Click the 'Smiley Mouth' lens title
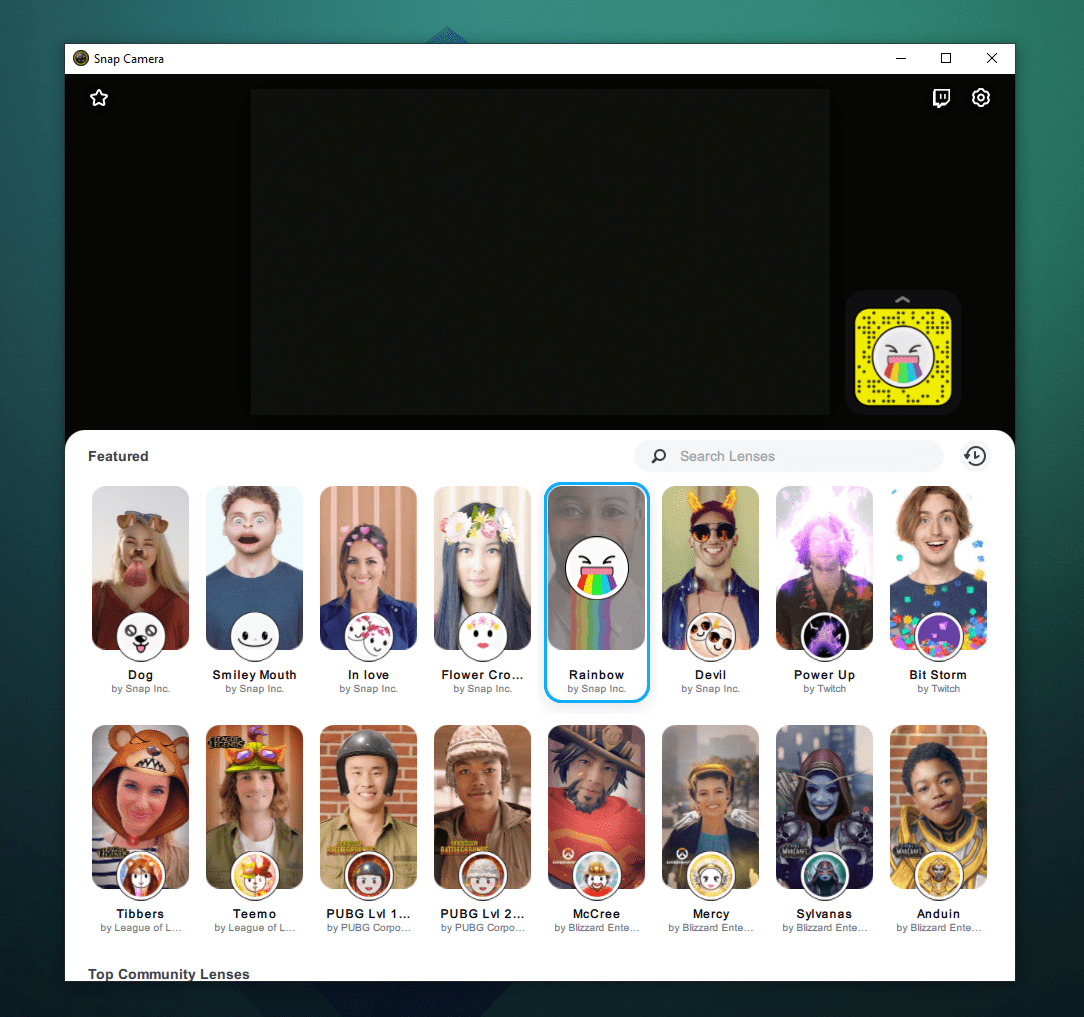This screenshot has height=1017, width=1084. tap(254, 675)
